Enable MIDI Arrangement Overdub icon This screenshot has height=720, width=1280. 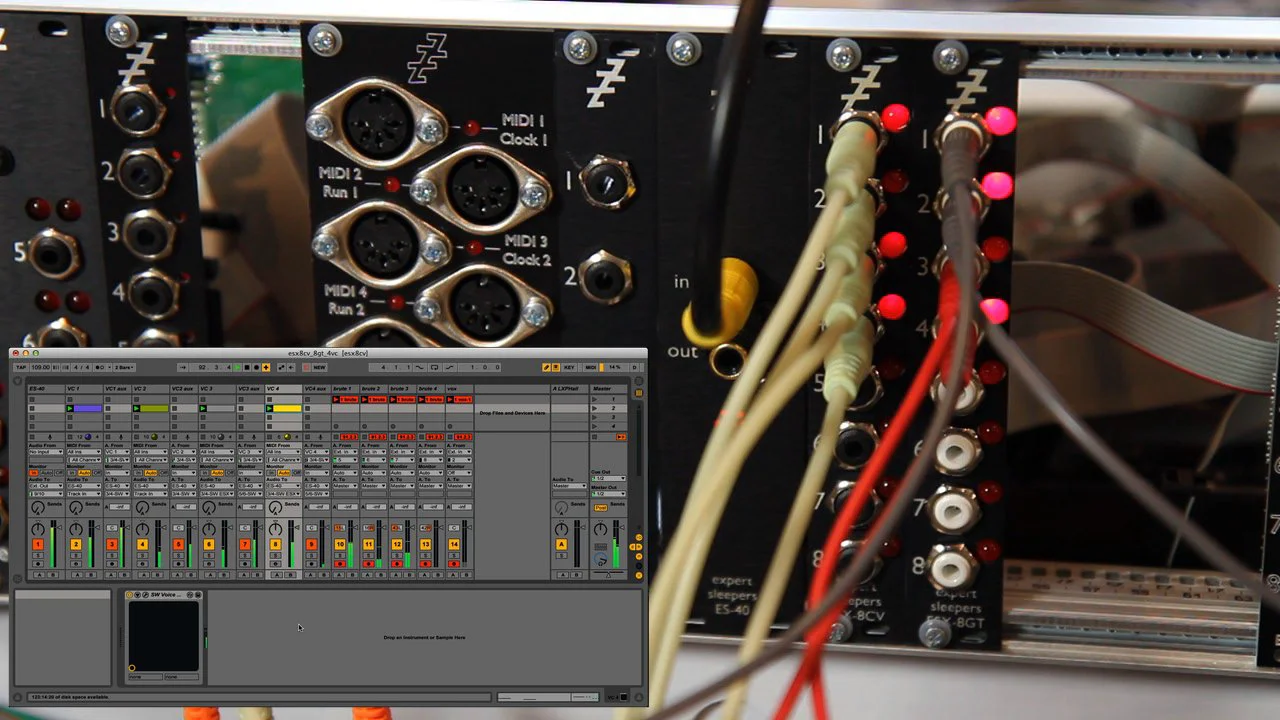(266, 367)
